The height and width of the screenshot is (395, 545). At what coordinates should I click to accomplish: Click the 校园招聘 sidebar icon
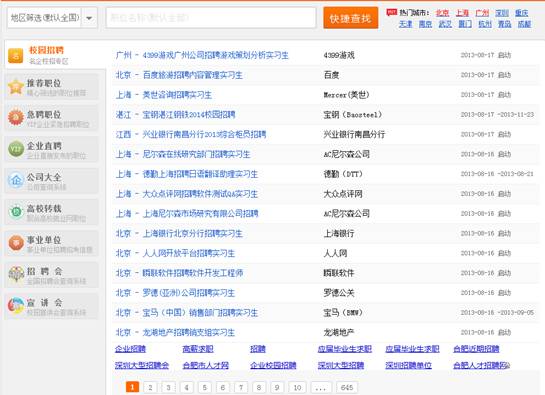click(x=16, y=56)
